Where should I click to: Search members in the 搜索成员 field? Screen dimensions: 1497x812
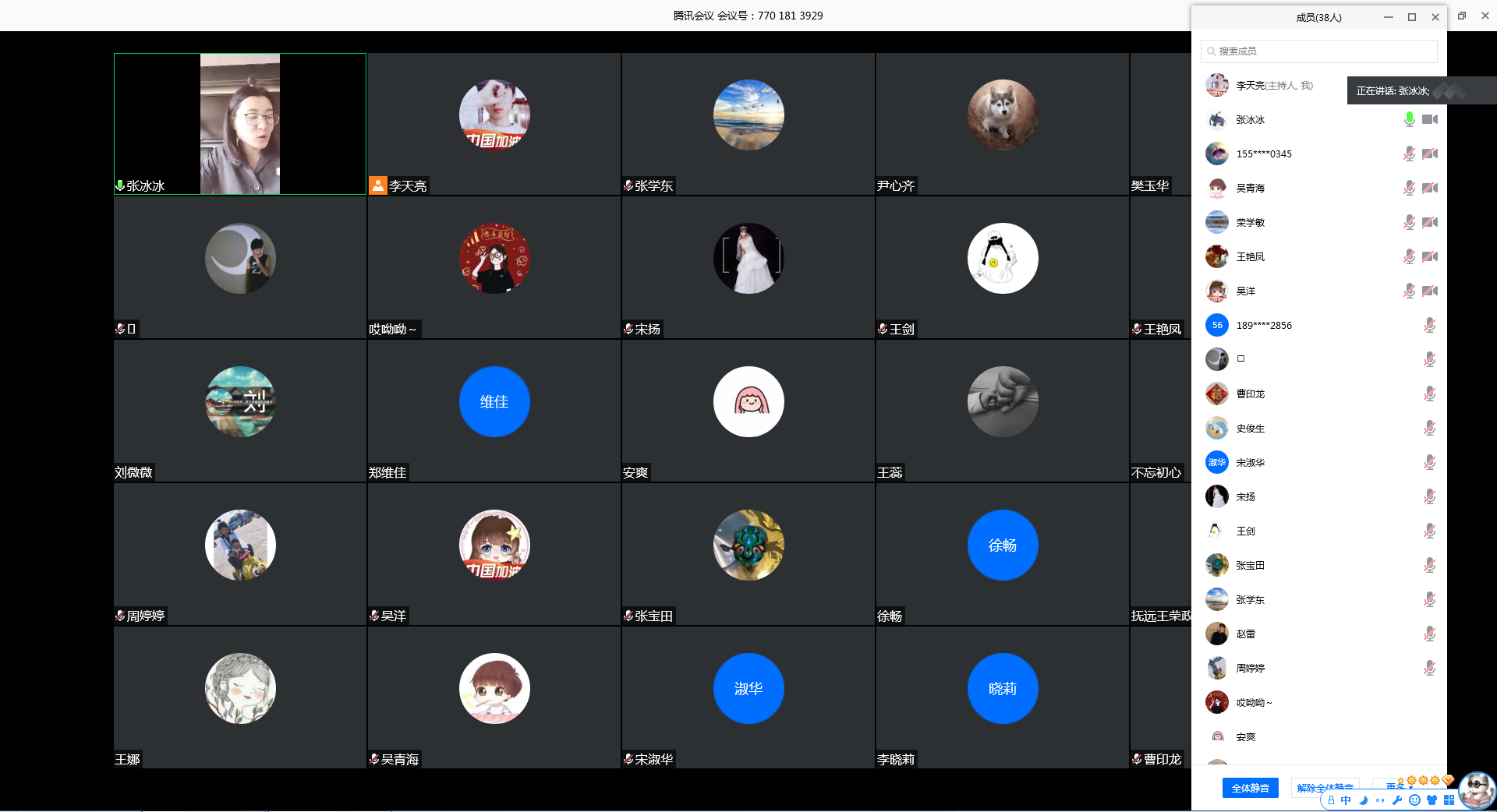tap(1318, 51)
